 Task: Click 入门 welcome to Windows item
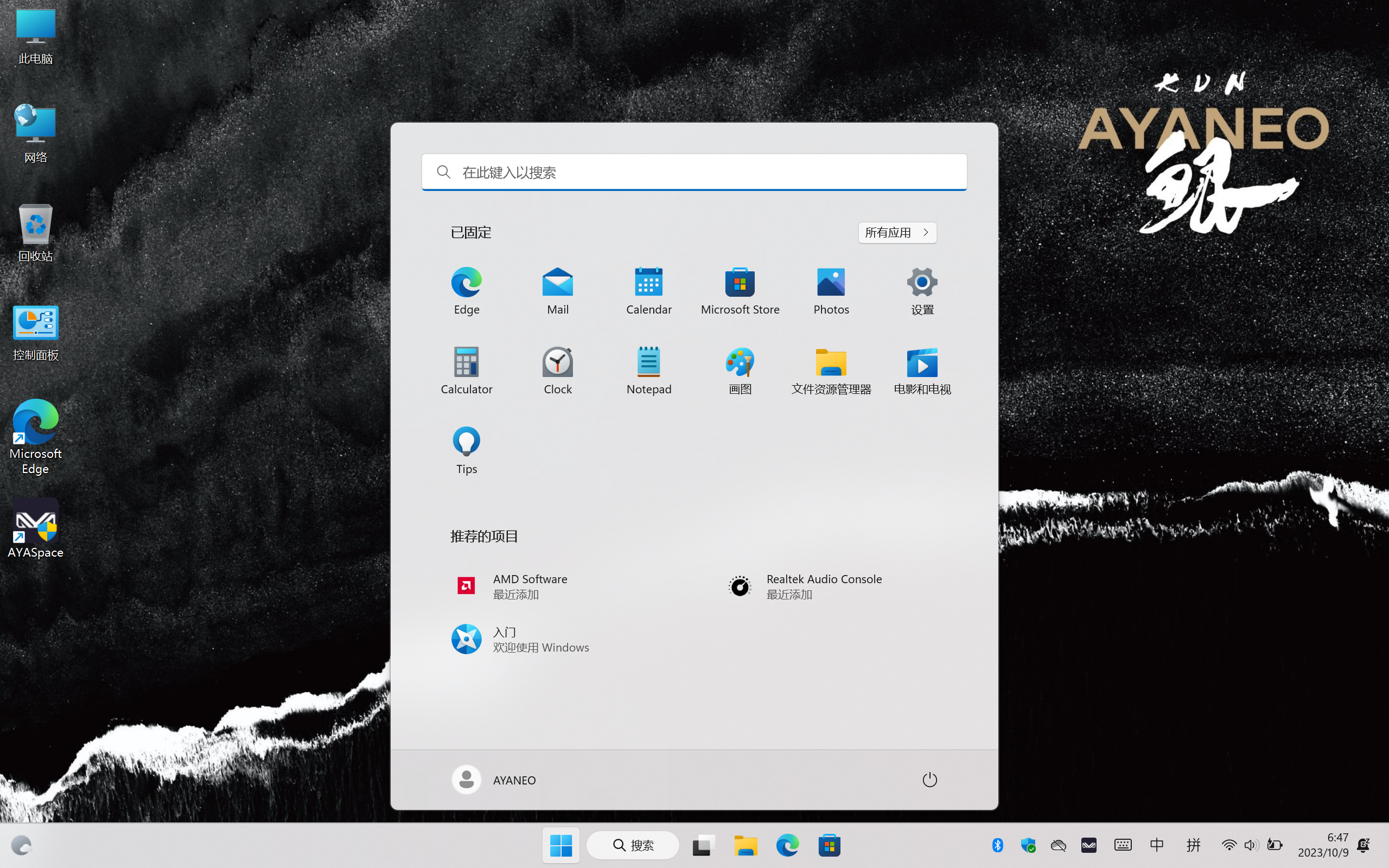pos(519,639)
